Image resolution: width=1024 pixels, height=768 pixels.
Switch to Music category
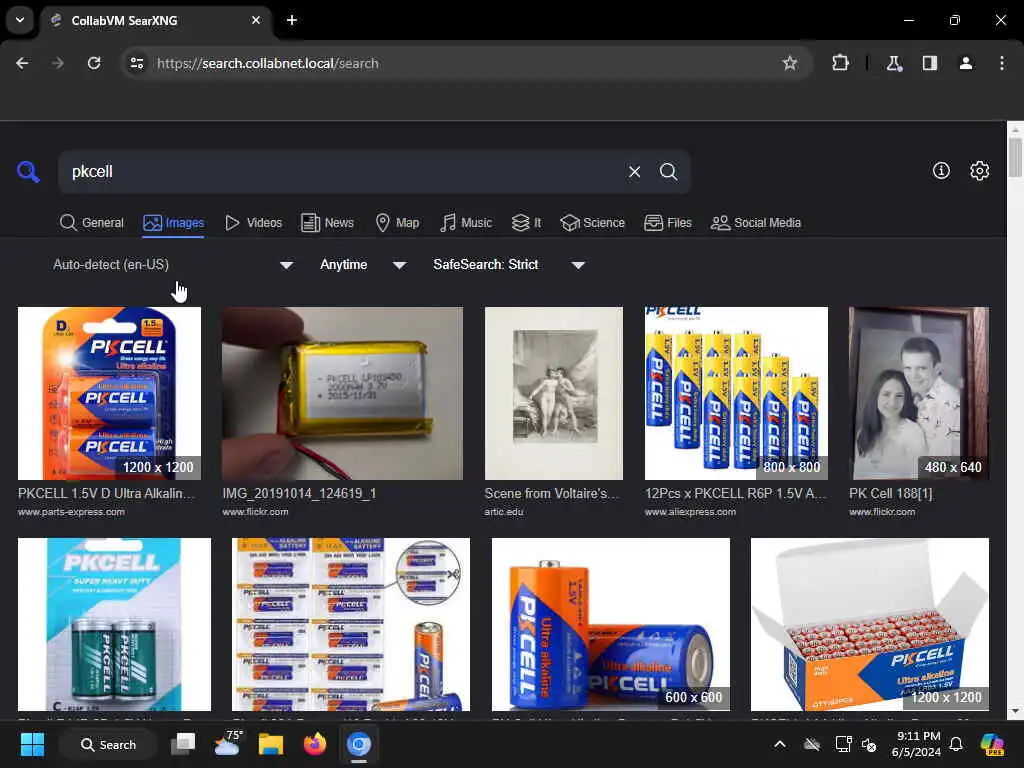(466, 223)
